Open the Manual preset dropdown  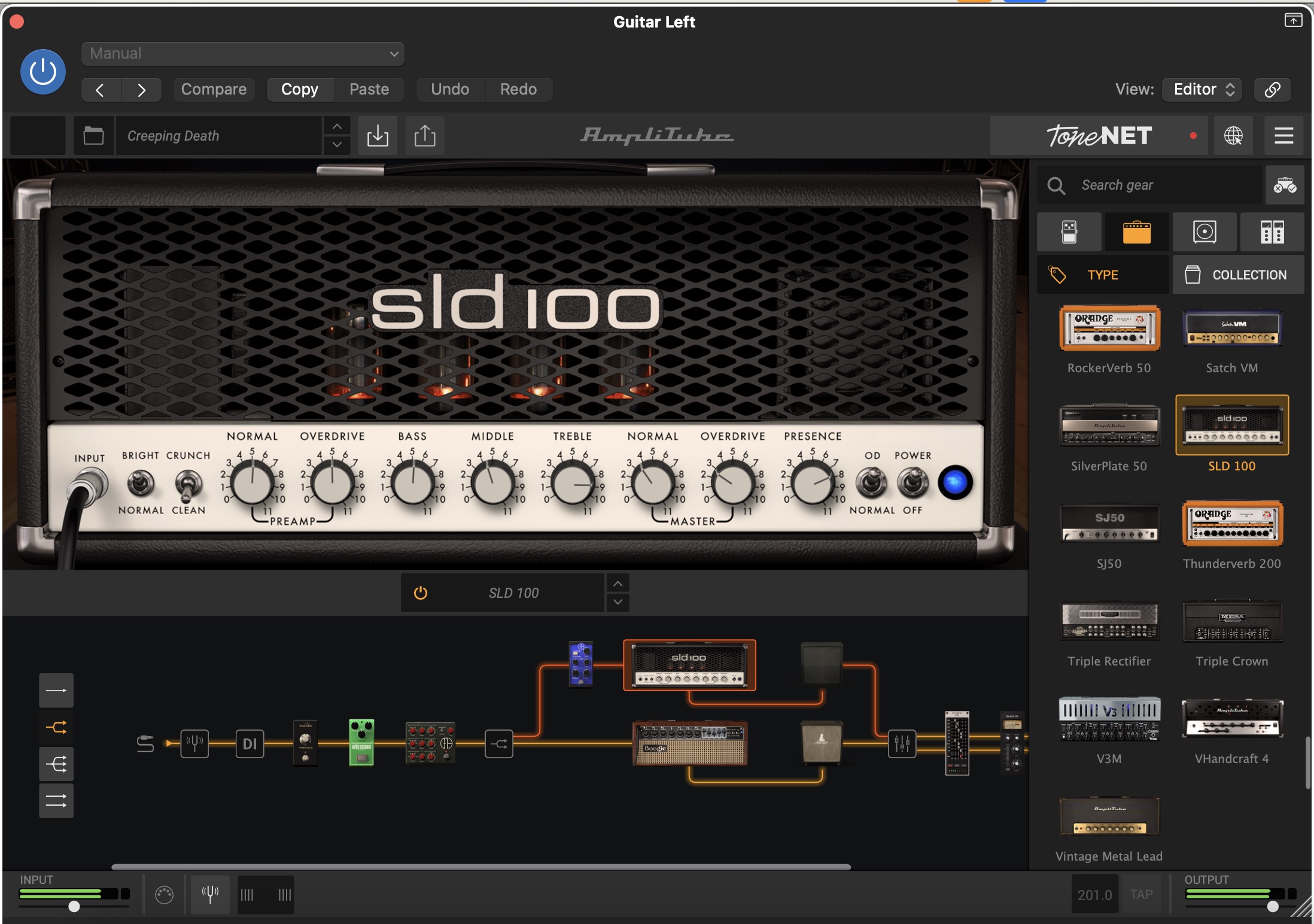coord(242,53)
